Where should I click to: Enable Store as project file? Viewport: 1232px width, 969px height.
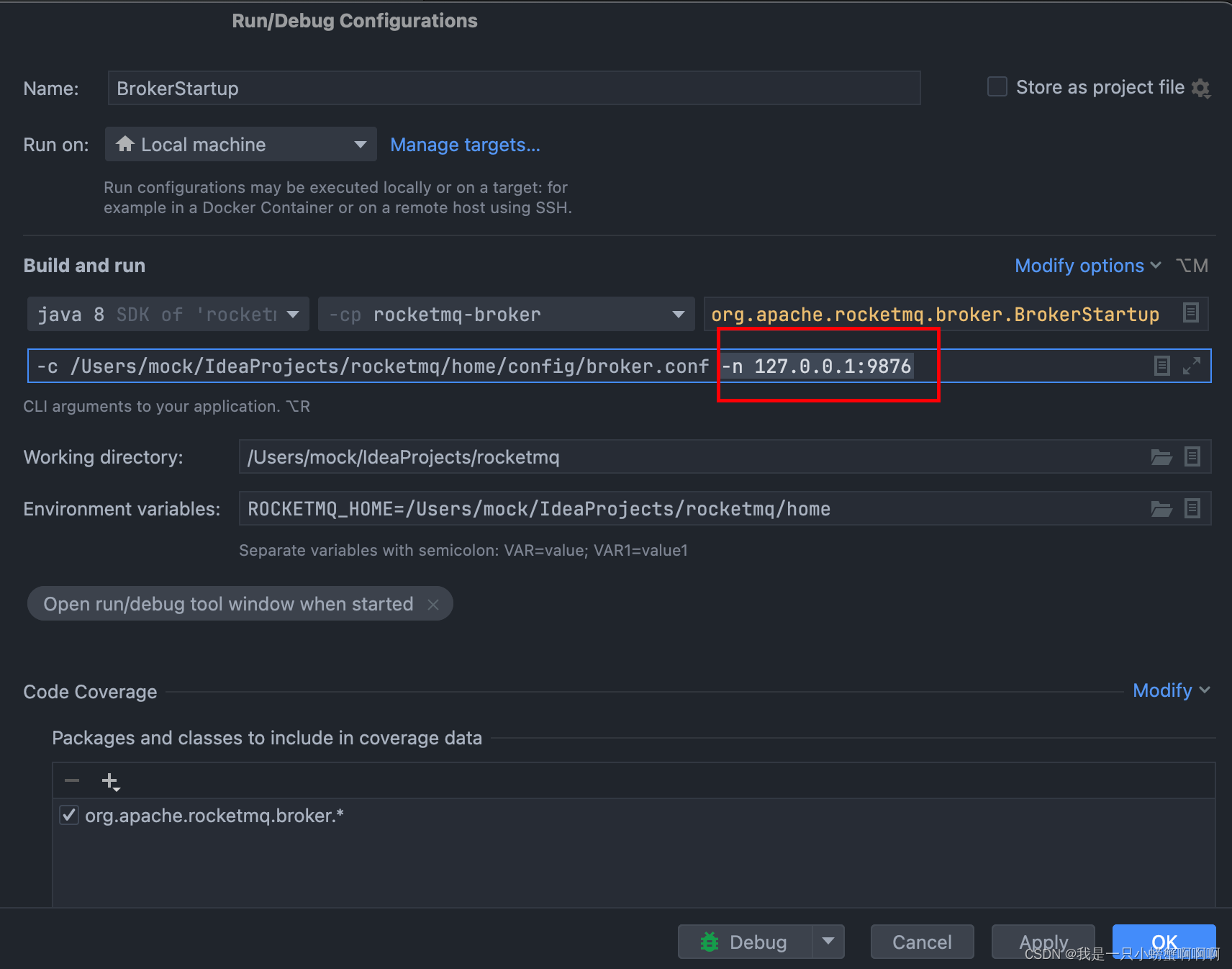[997, 86]
